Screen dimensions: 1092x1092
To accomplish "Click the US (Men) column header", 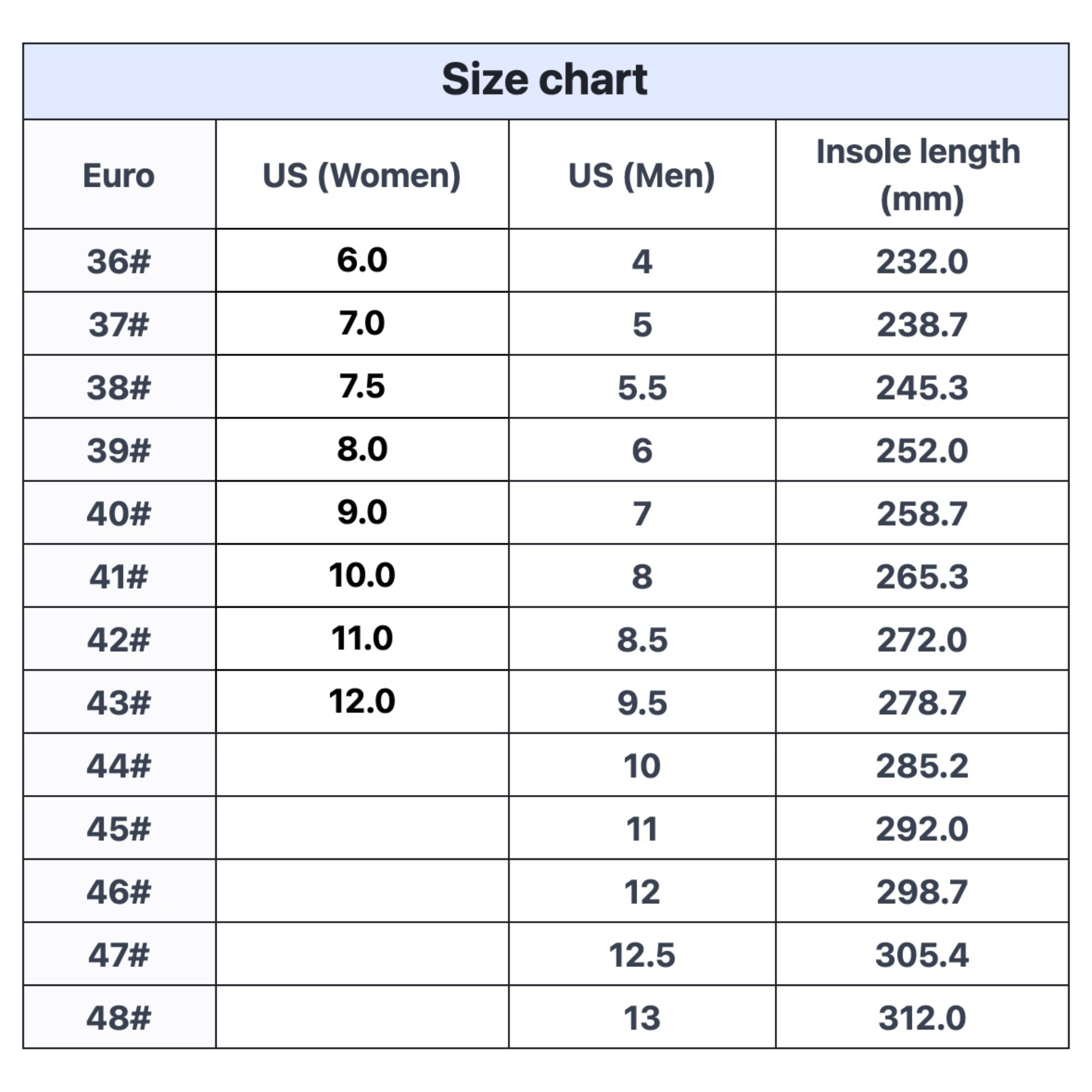I will coord(642,175).
